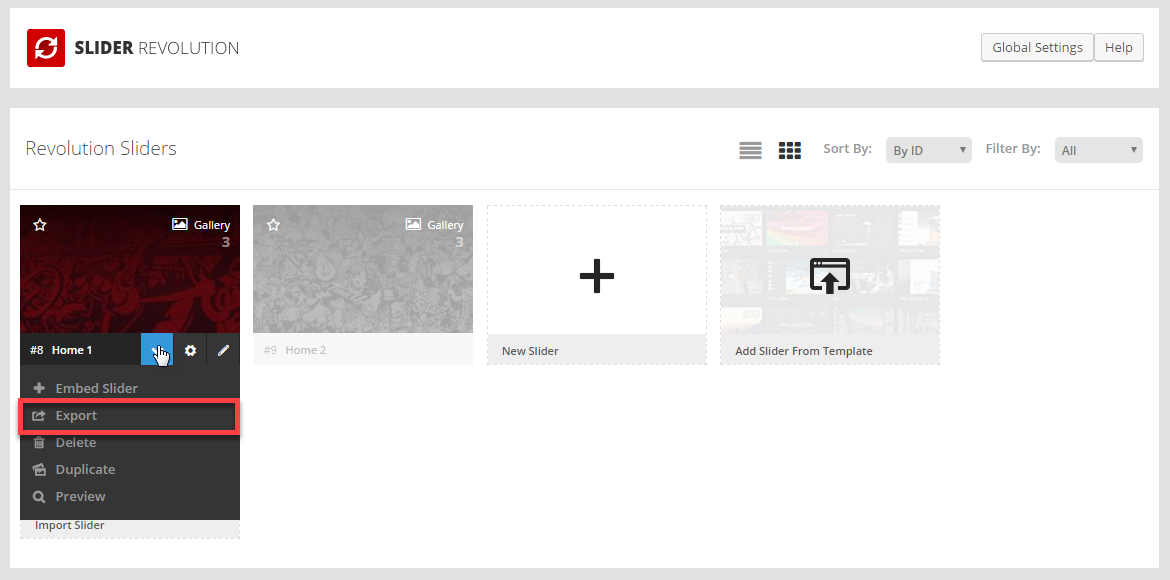This screenshot has height=580, width=1170.
Task: Open the Sort By dropdown
Action: (928, 150)
